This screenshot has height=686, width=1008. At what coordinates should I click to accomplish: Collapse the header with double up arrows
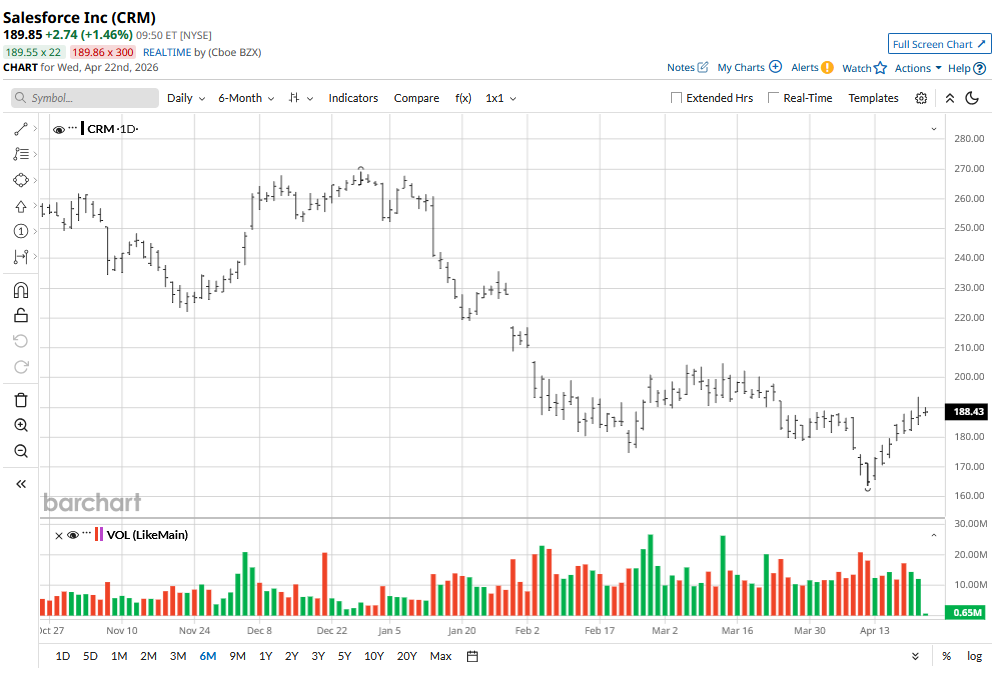click(950, 98)
